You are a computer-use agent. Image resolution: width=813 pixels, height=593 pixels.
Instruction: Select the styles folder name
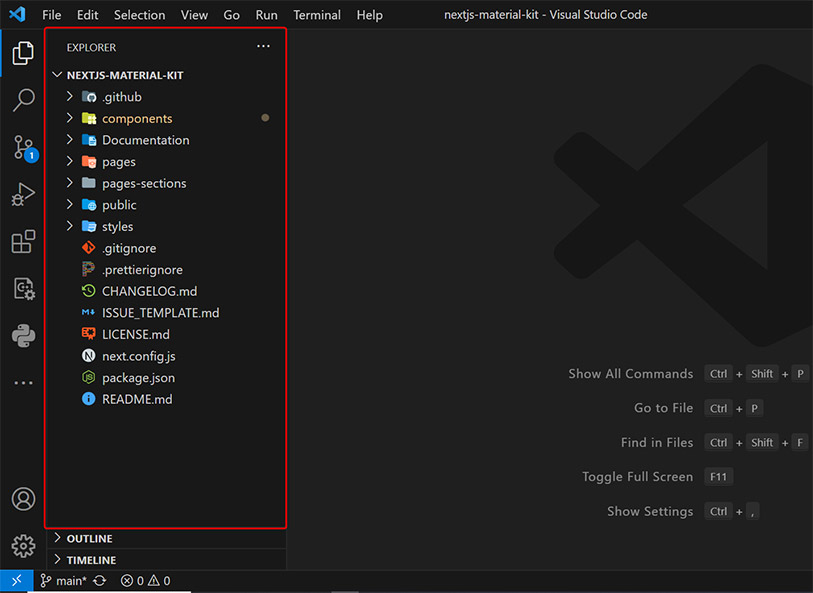coord(118,227)
